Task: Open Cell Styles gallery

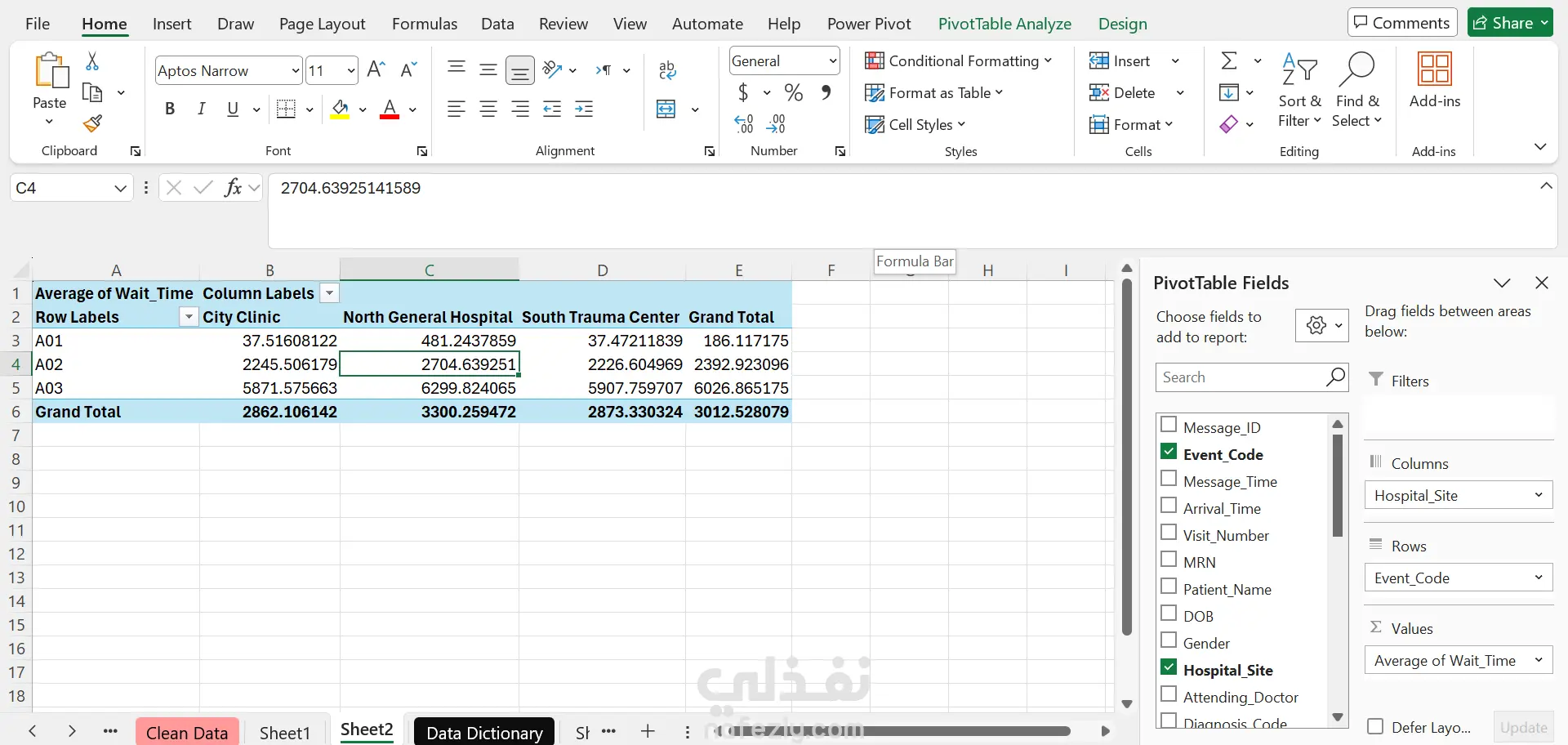Action: pos(915,124)
